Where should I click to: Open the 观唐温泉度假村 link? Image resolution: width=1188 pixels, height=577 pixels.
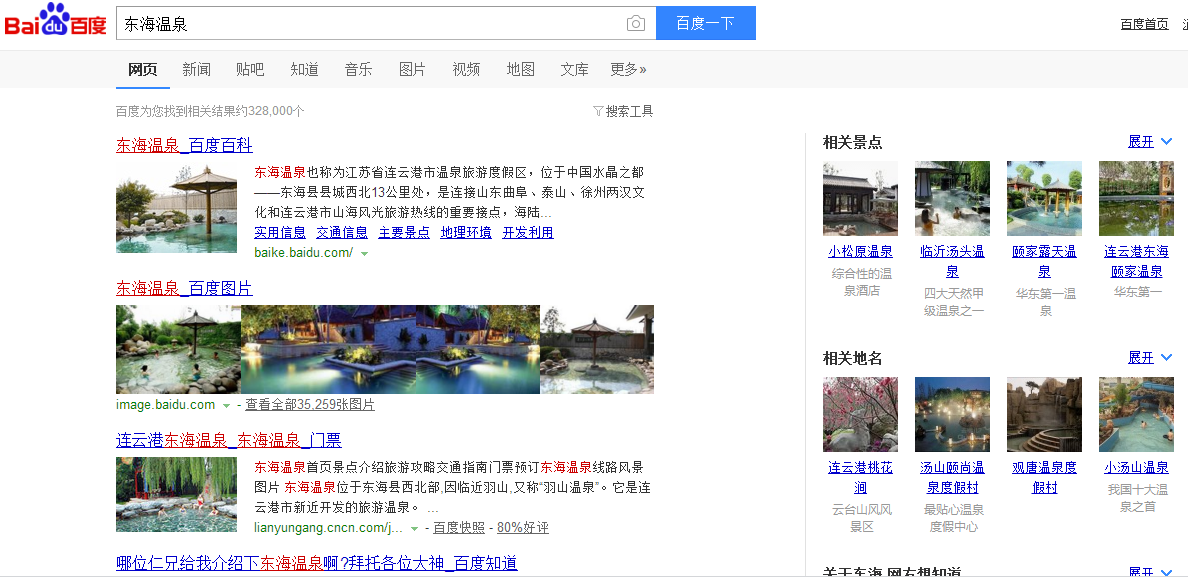click(1044, 478)
